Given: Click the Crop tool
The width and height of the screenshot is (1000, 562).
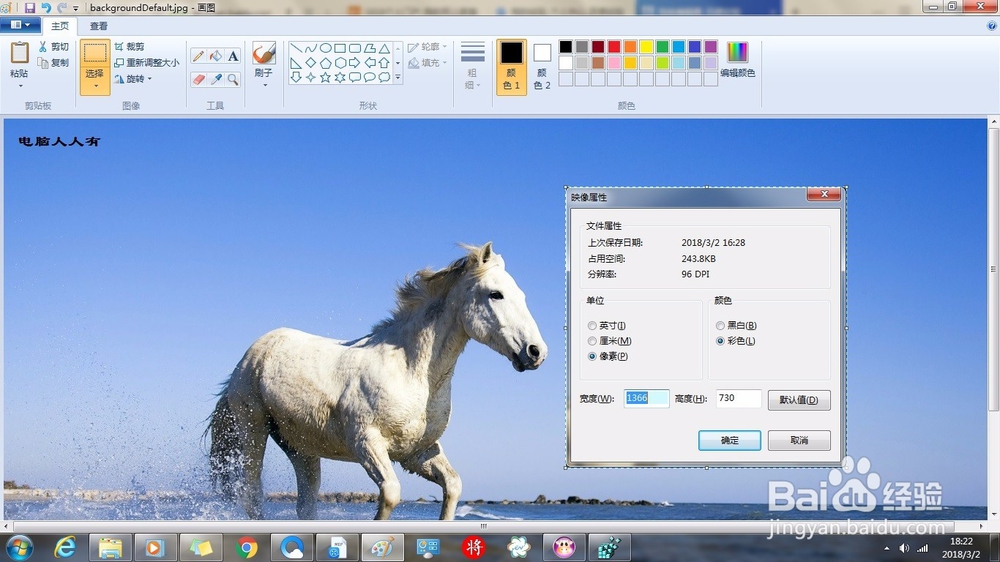Looking at the screenshot, I should [x=129, y=47].
